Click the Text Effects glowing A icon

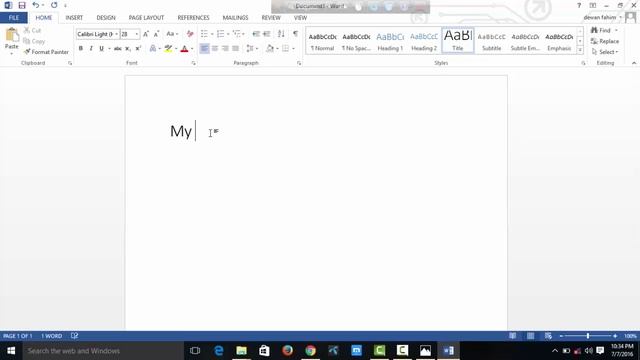point(153,49)
